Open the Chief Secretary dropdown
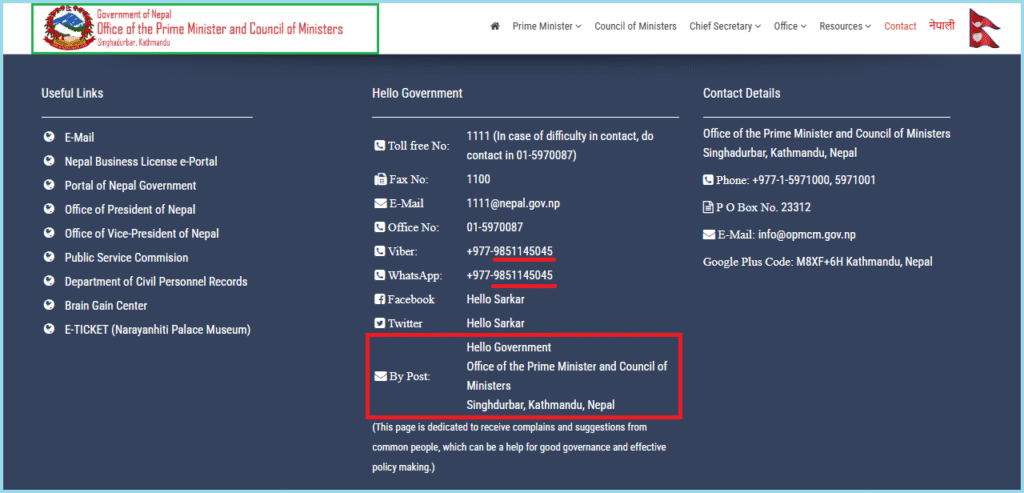The width and height of the screenshot is (1024, 493). pos(725,26)
